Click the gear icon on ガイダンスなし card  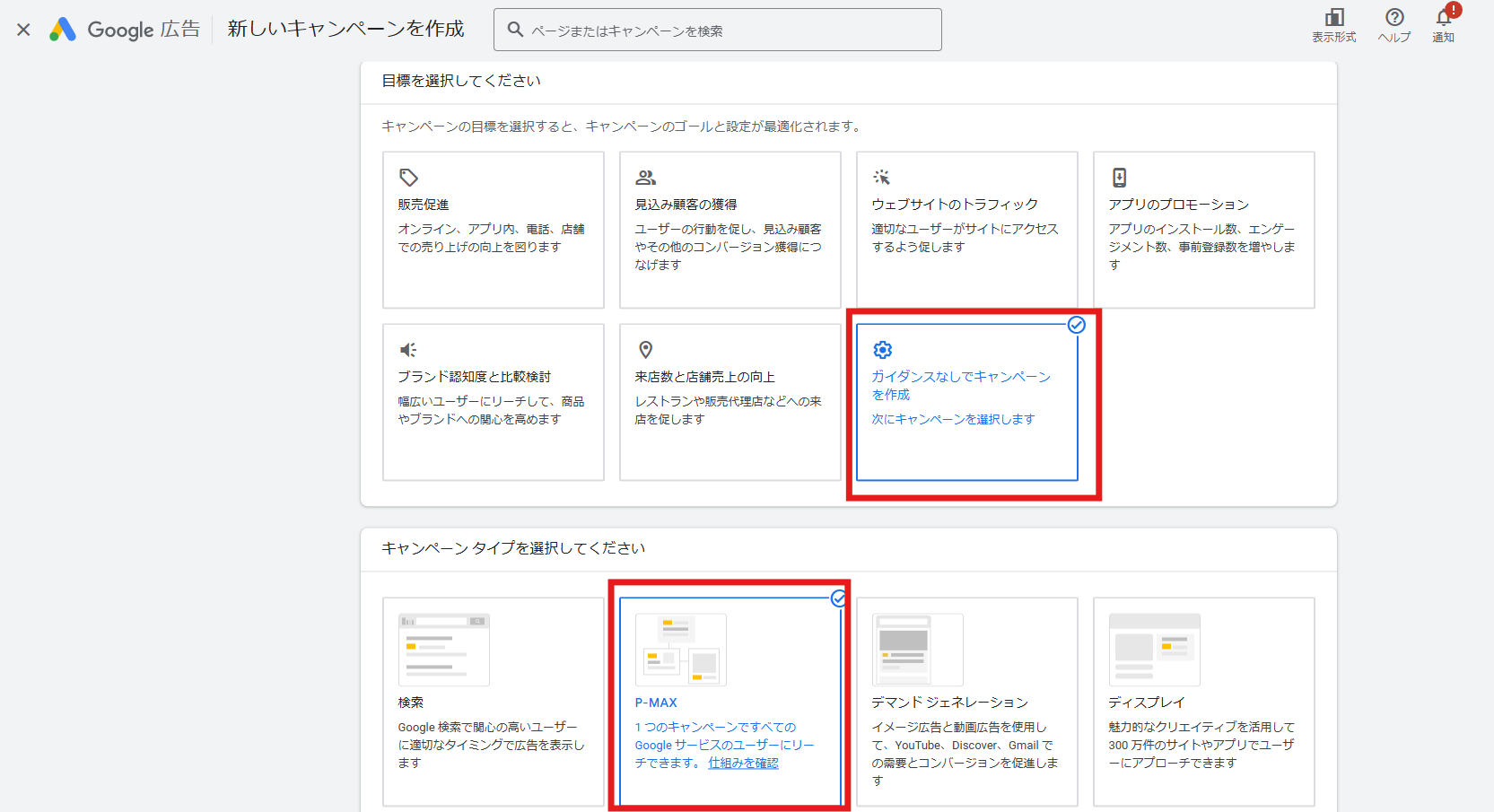coord(883,350)
